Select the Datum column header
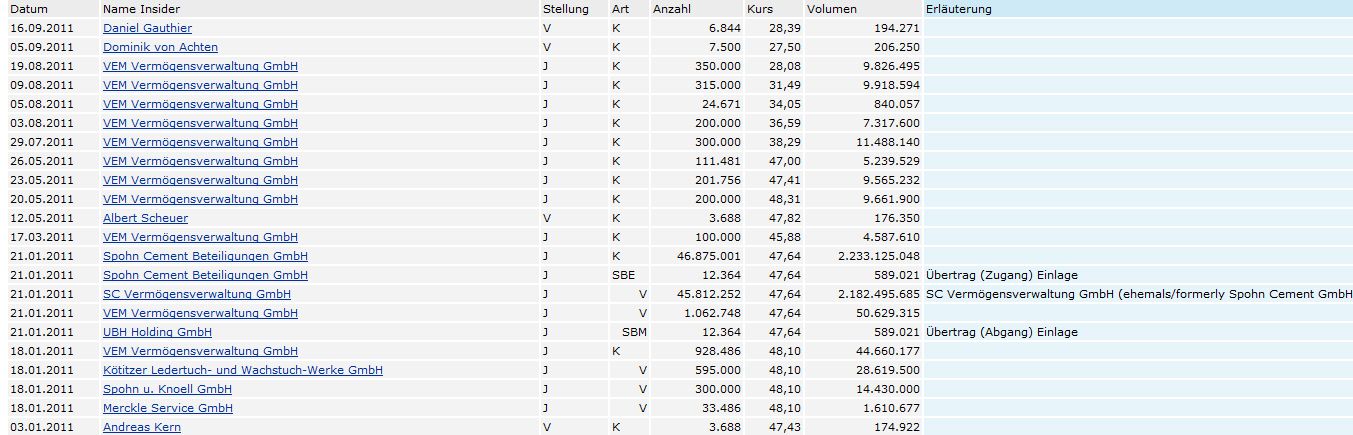Viewport: 1353px width, 435px height. click(x=29, y=9)
